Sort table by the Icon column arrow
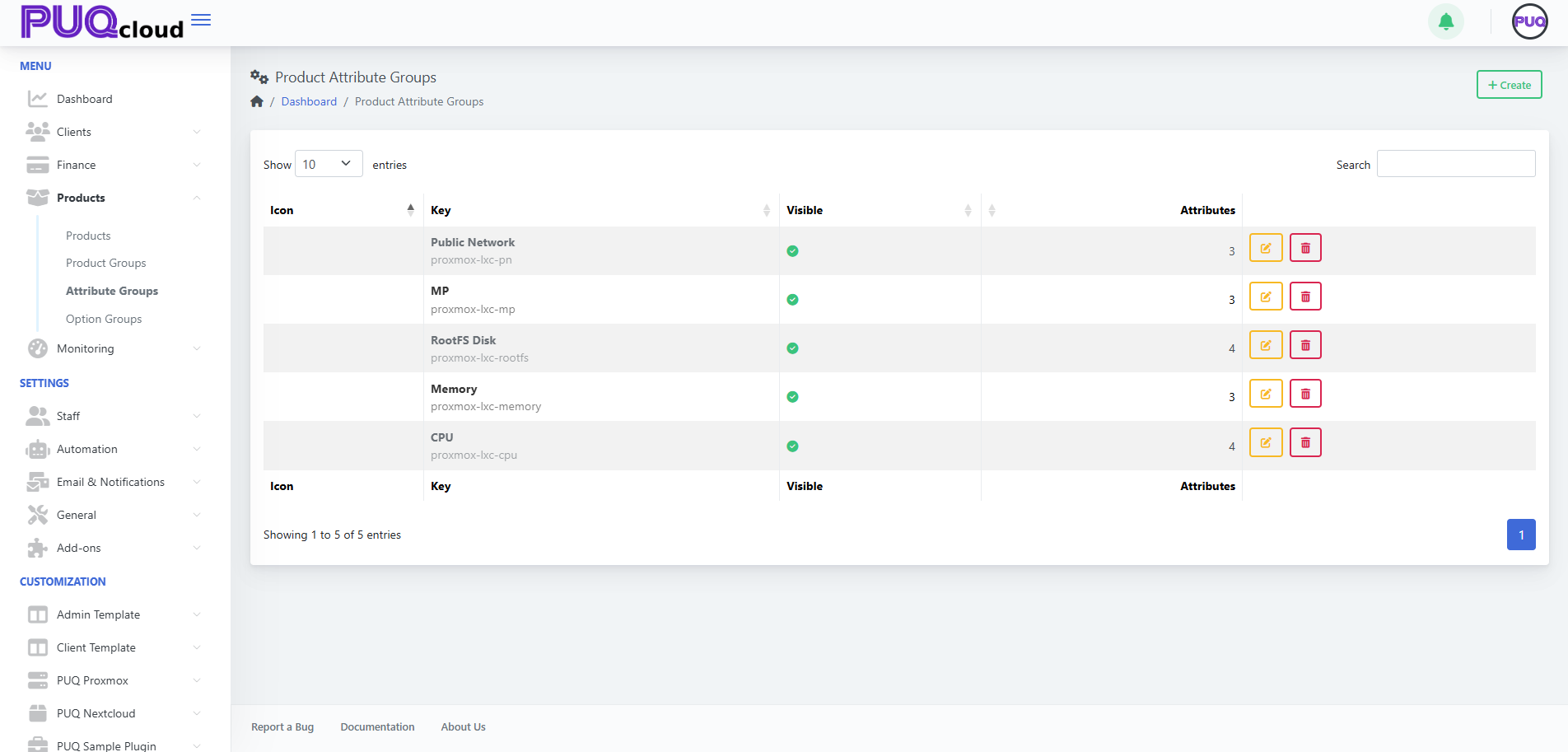This screenshot has height=752, width=1568. tap(410, 210)
